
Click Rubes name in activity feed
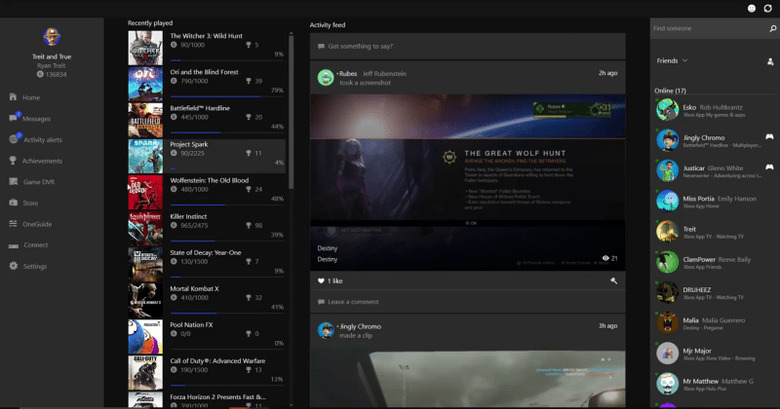pos(348,74)
